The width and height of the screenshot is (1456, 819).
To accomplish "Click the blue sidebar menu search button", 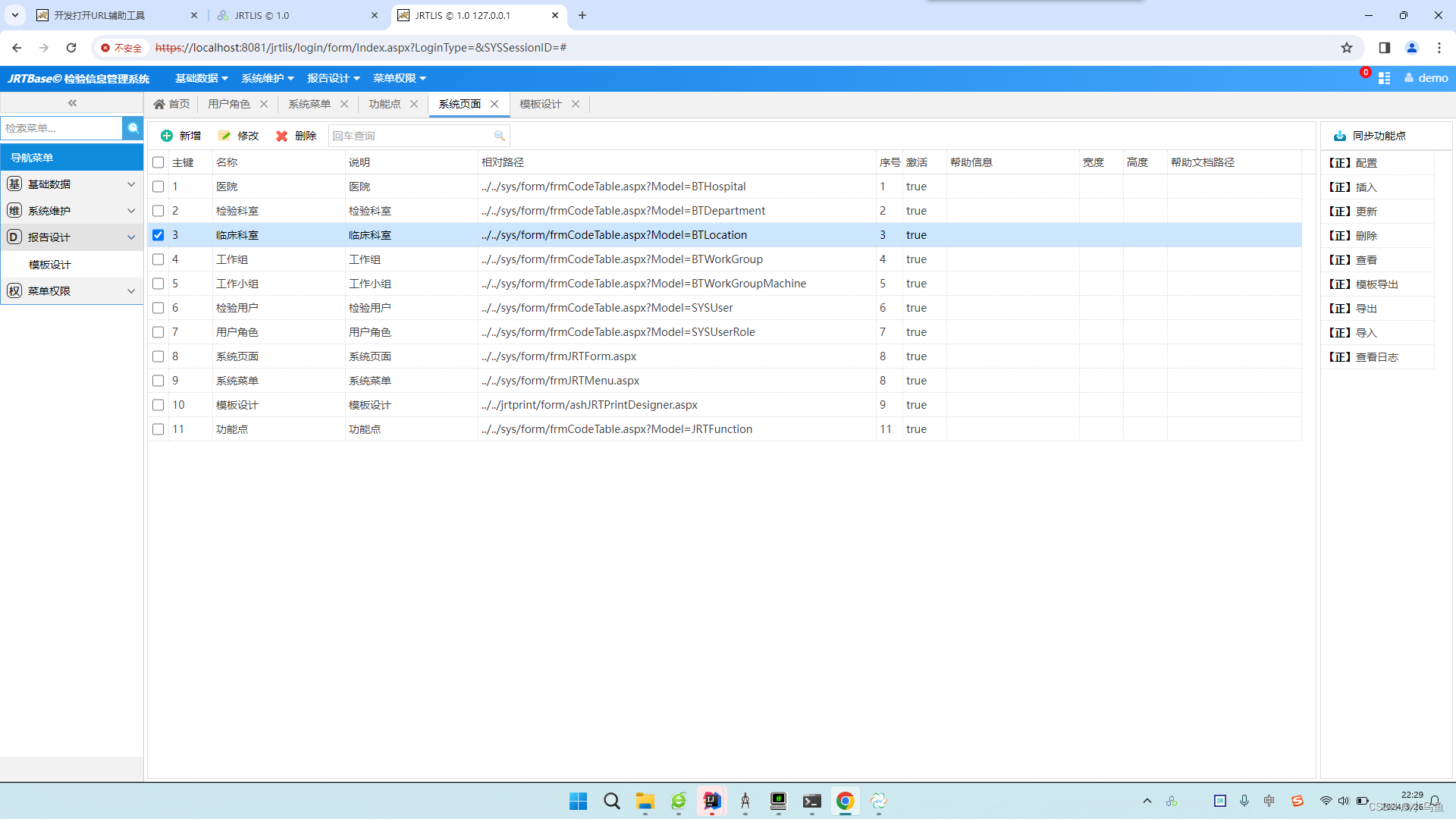I will [x=133, y=128].
